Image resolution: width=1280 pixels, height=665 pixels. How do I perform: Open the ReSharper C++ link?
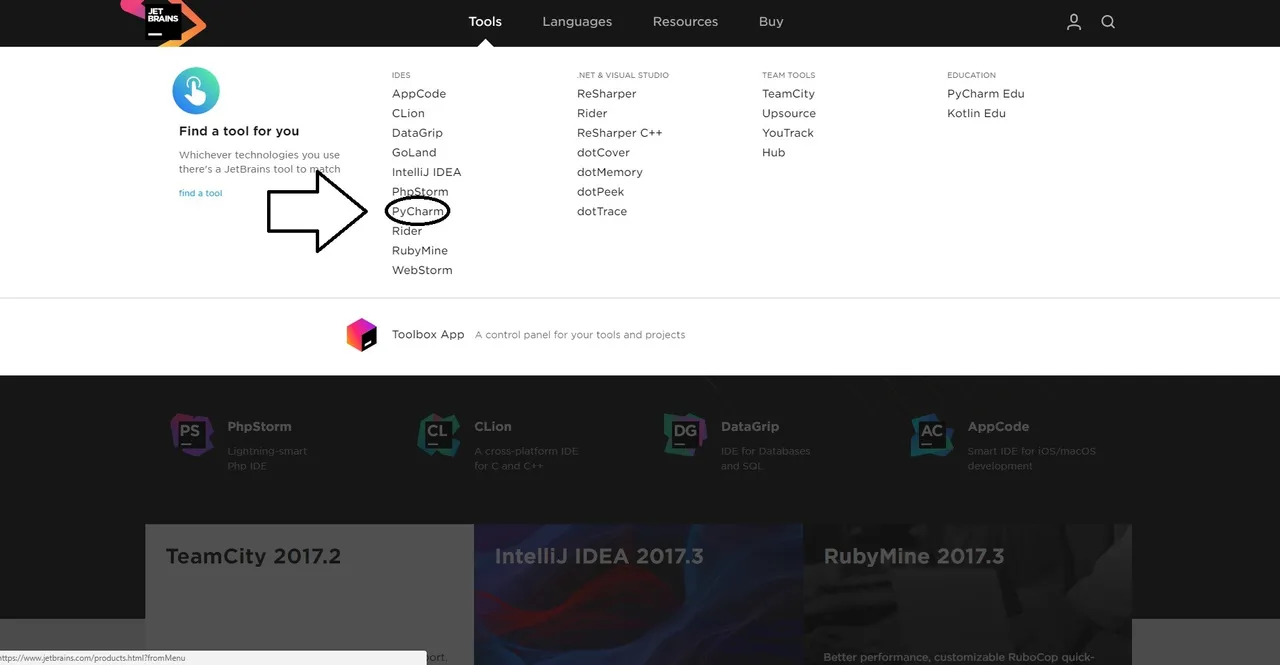tap(620, 133)
